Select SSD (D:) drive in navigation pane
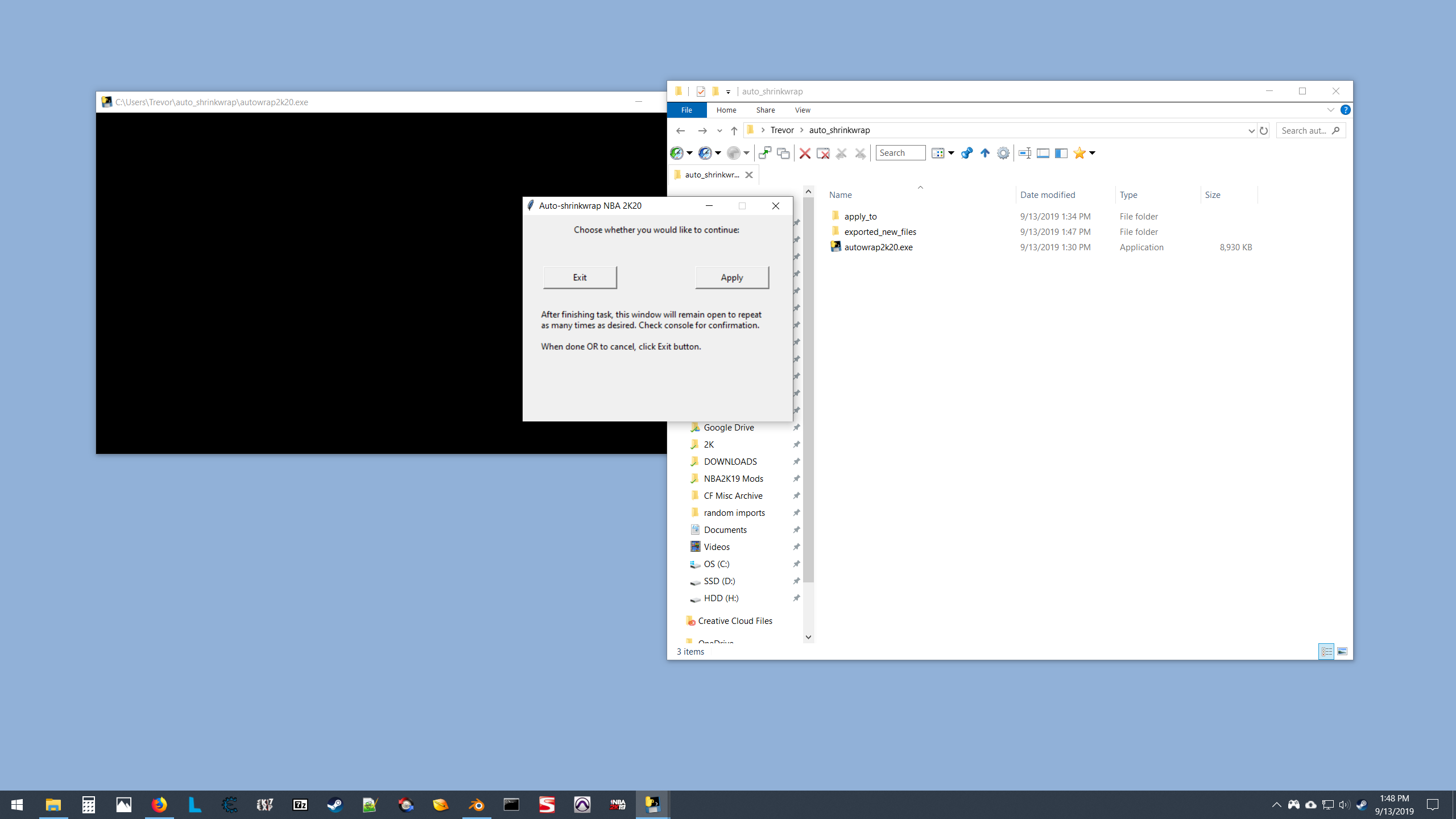1456x819 pixels. click(x=719, y=581)
